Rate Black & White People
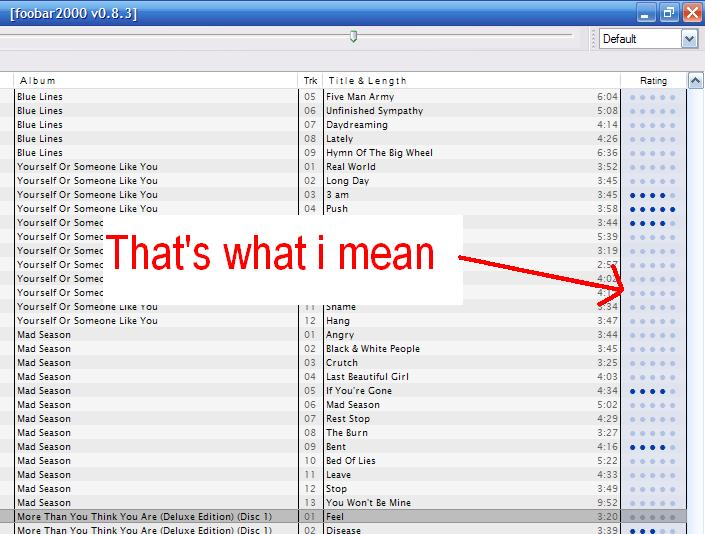705x534 pixels. [653, 349]
